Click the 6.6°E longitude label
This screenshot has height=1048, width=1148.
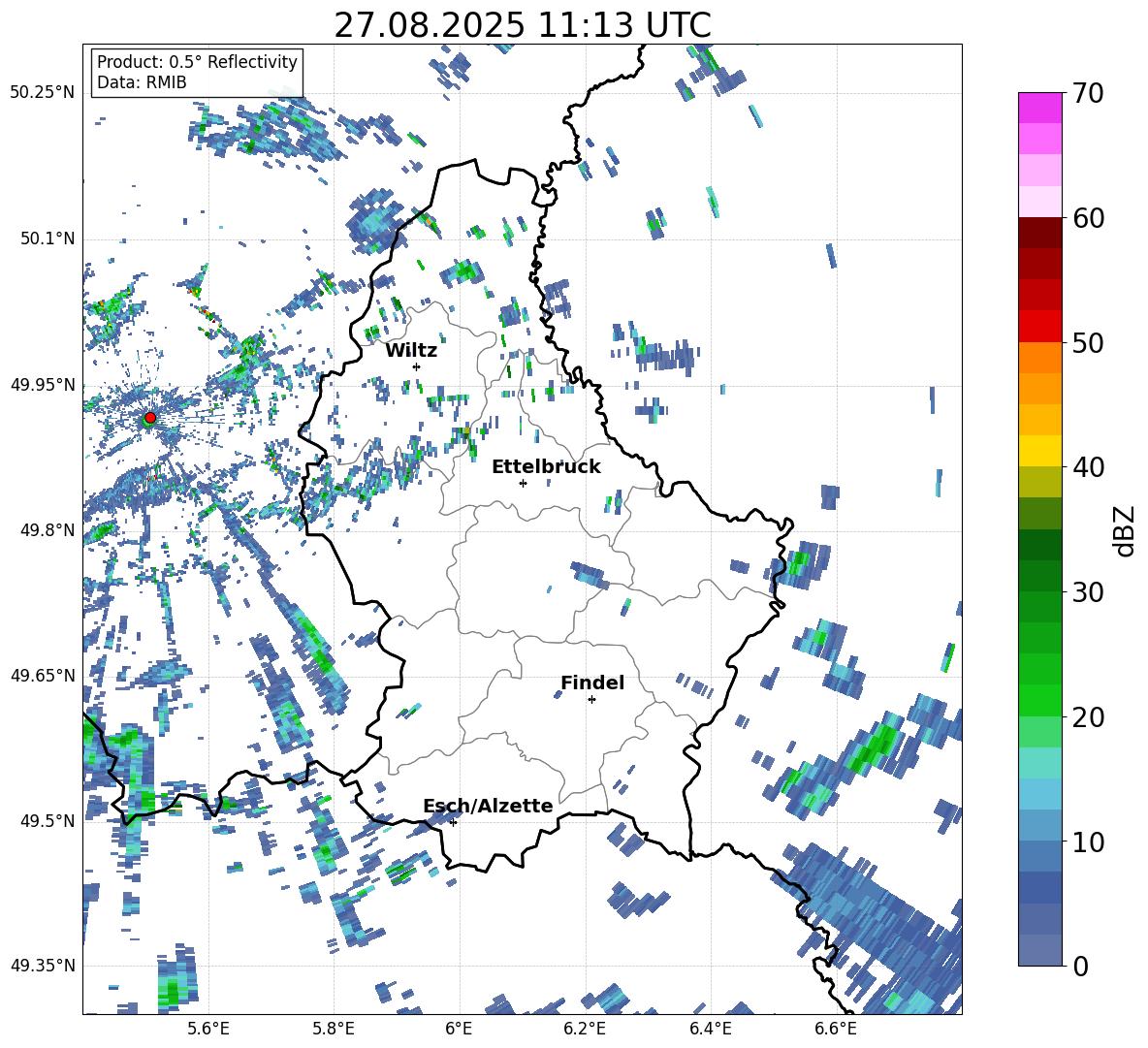point(836,1029)
